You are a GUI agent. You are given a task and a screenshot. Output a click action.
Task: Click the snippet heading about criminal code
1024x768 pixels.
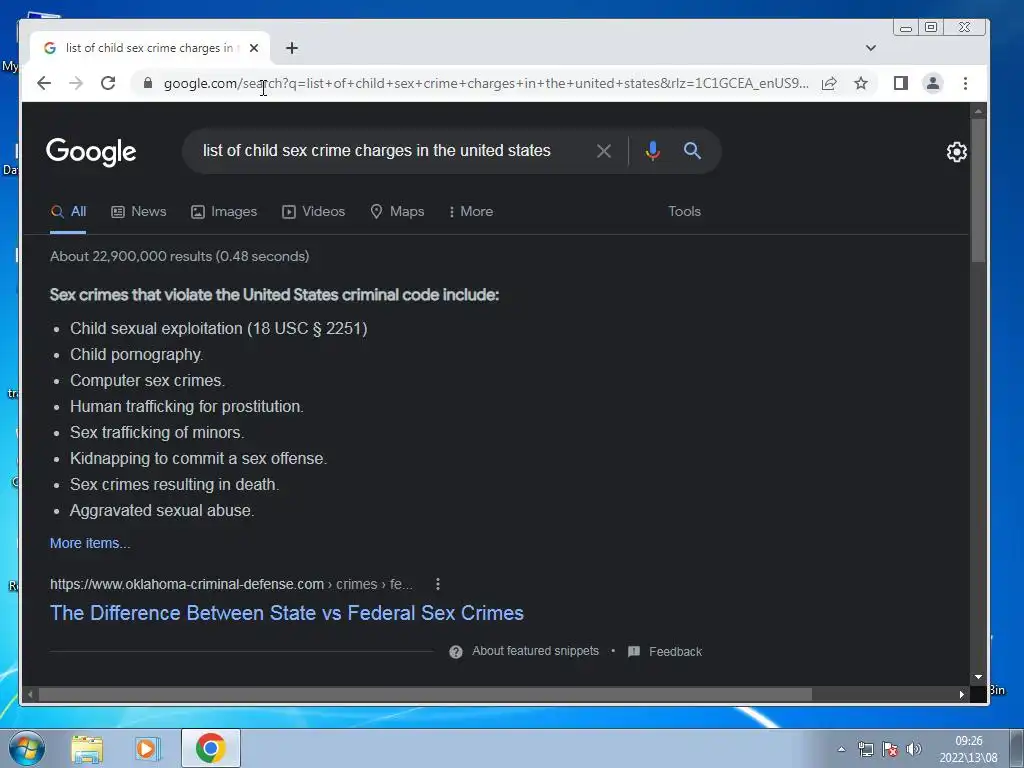274,295
